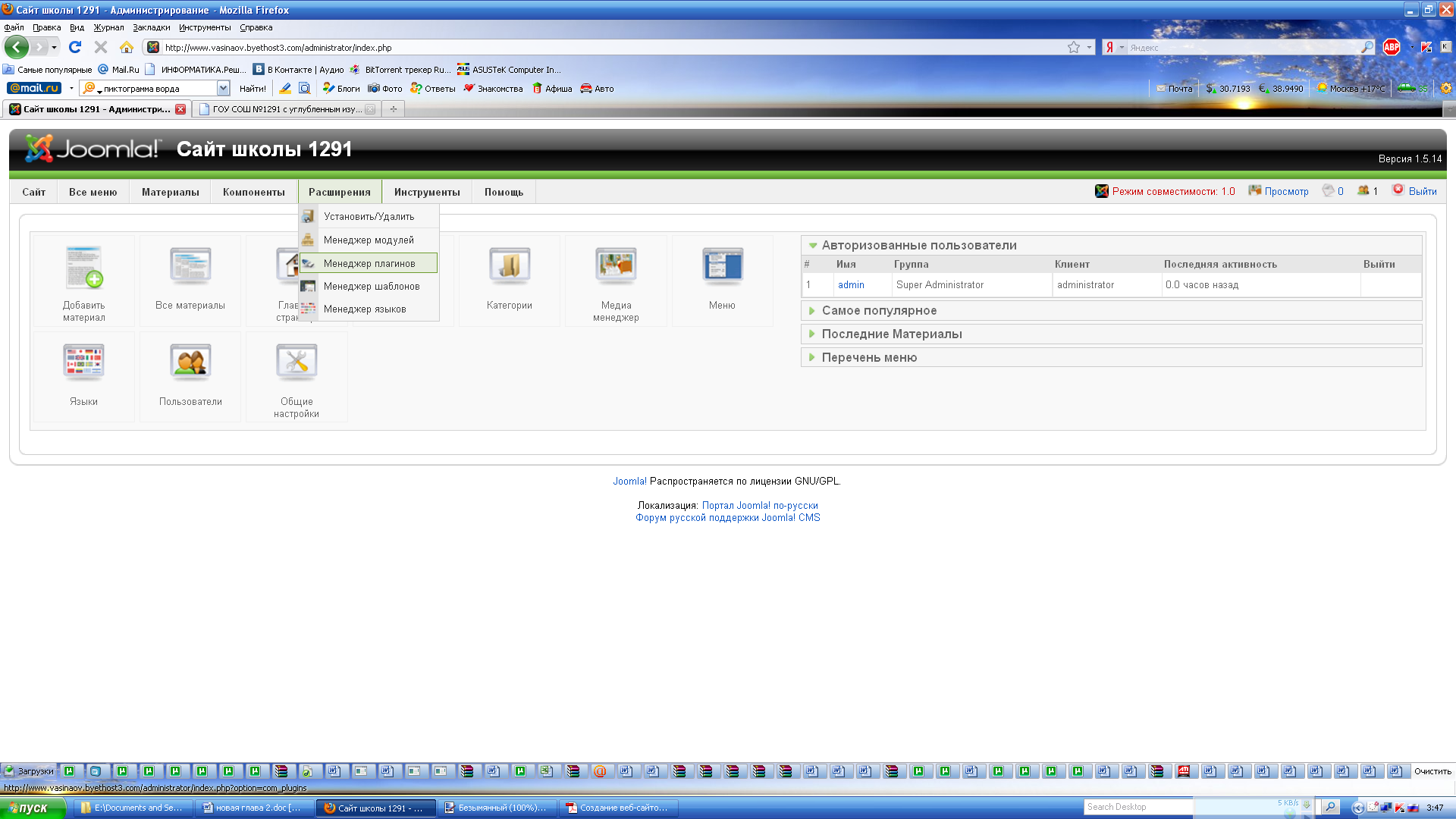The image size is (1456, 819).
Task: Open the mail.ru search box dropdown arrow
Action: pos(223,89)
